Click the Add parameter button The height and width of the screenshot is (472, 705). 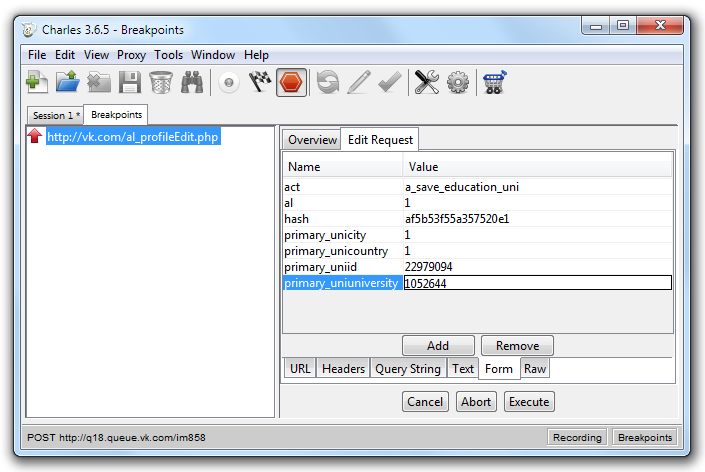click(438, 346)
